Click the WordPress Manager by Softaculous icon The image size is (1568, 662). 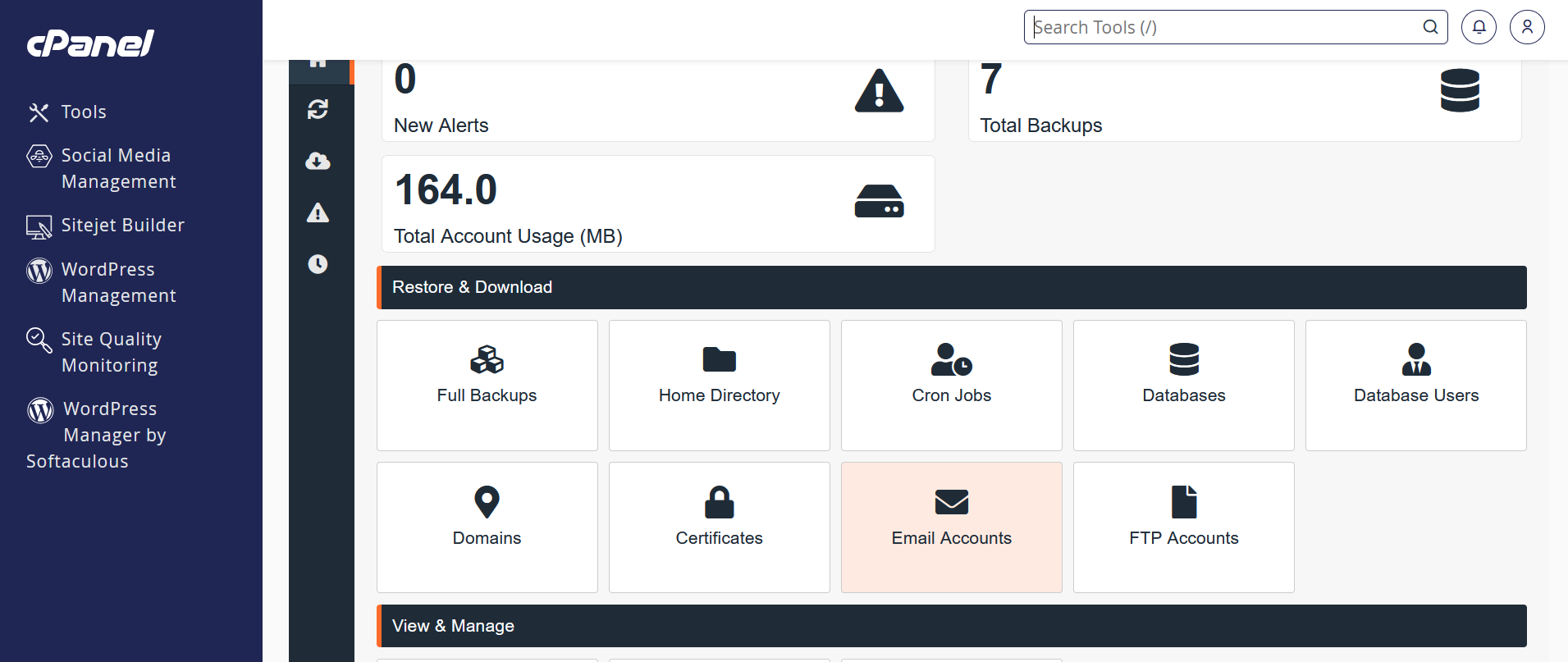(x=40, y=409)
